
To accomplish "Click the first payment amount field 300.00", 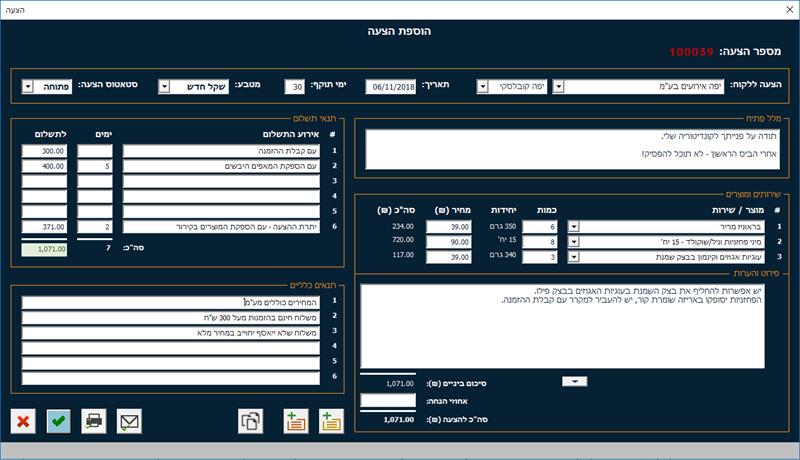I will coord(44,151).
